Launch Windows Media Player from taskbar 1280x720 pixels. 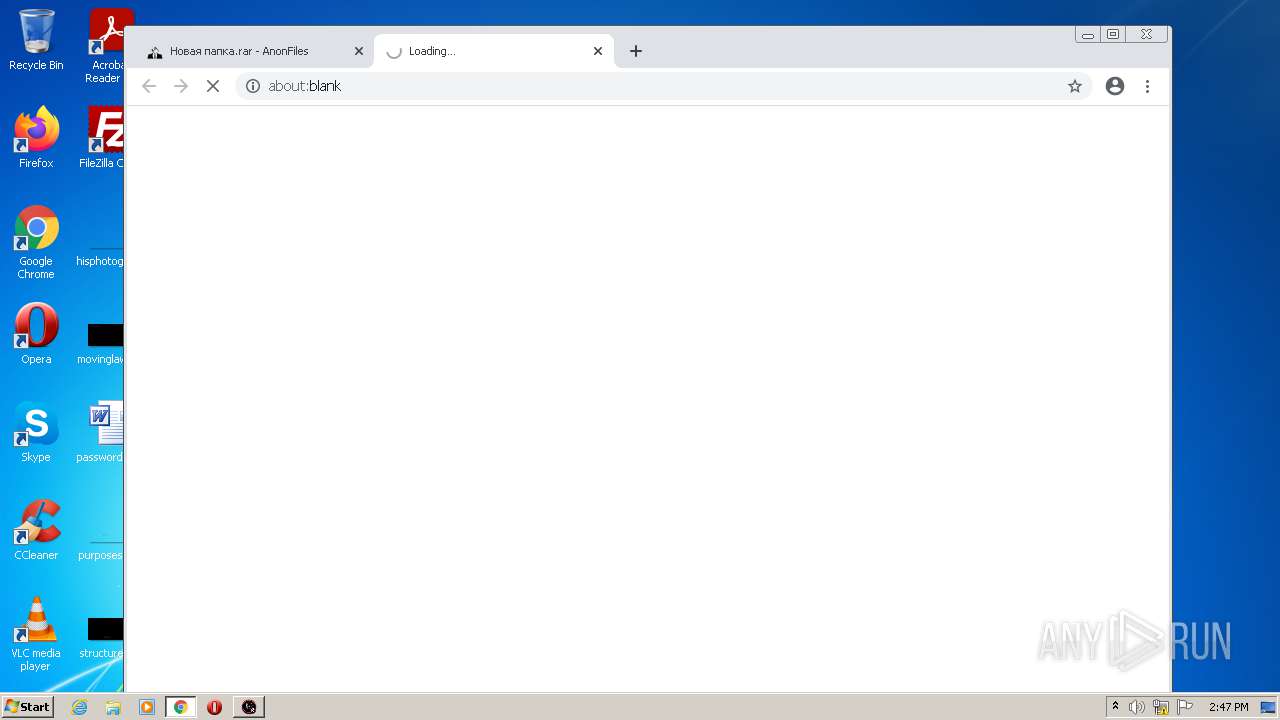[147, 707]
